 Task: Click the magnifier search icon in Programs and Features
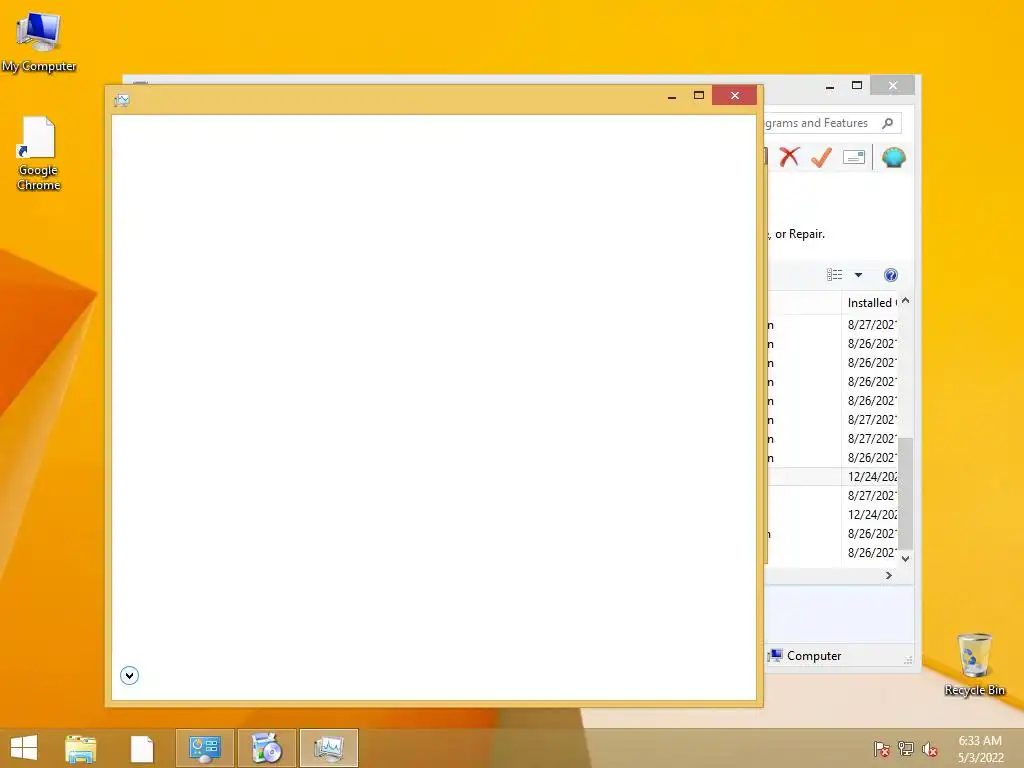(x=888, y=123)
